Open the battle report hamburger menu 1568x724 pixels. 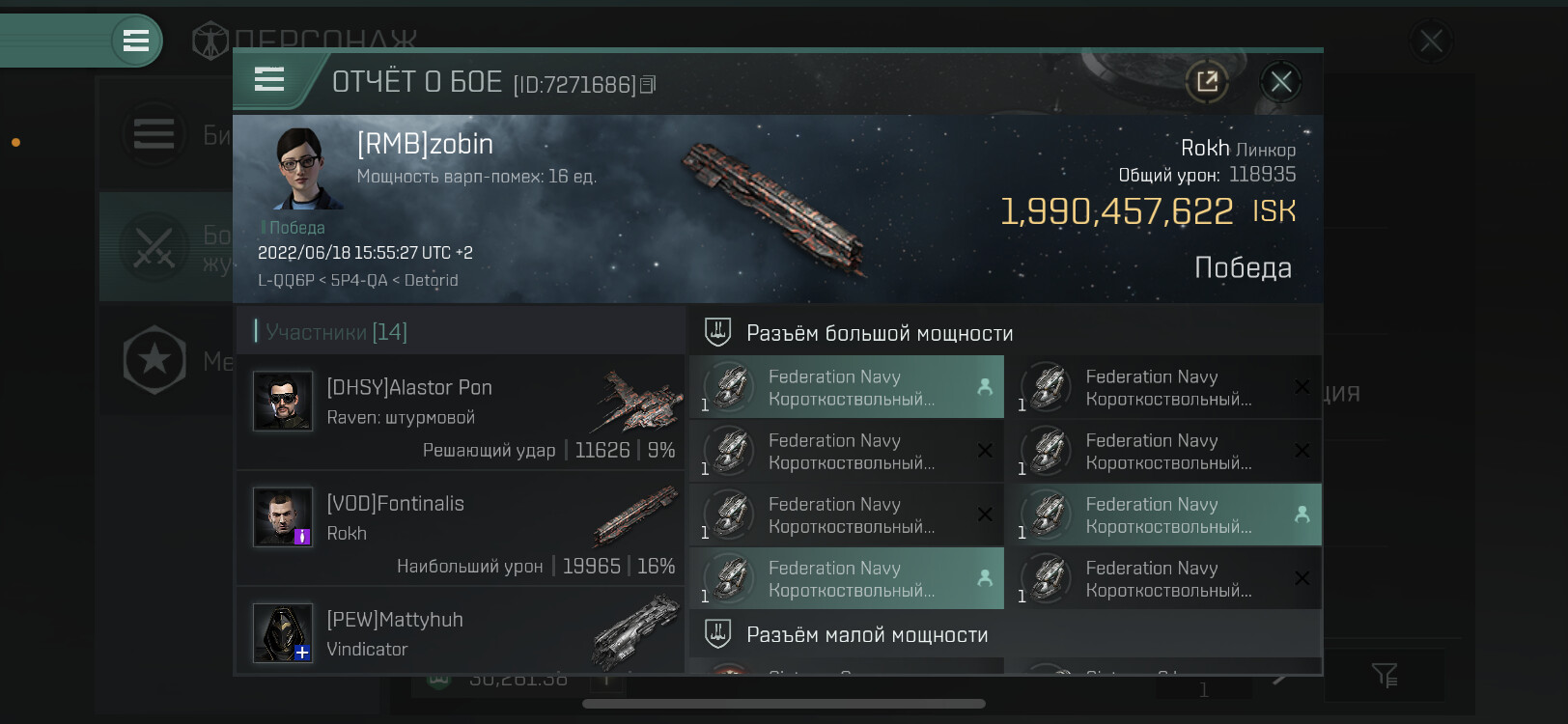(269, 79)
